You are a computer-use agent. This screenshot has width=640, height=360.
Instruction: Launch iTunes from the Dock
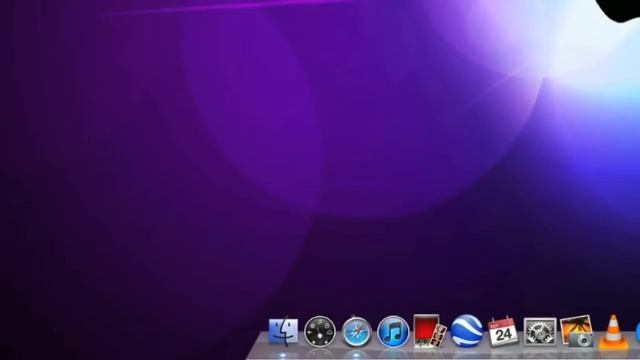pyautogui.click(x=393, y=331)
